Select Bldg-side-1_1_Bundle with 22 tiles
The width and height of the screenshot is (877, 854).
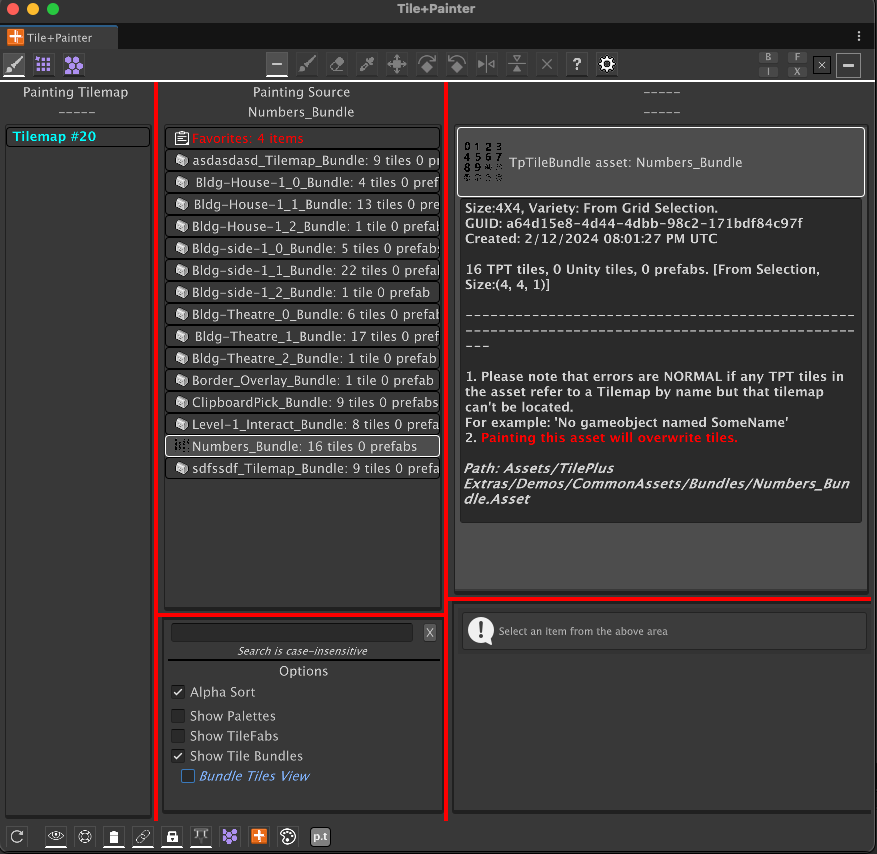pos(302,270)
